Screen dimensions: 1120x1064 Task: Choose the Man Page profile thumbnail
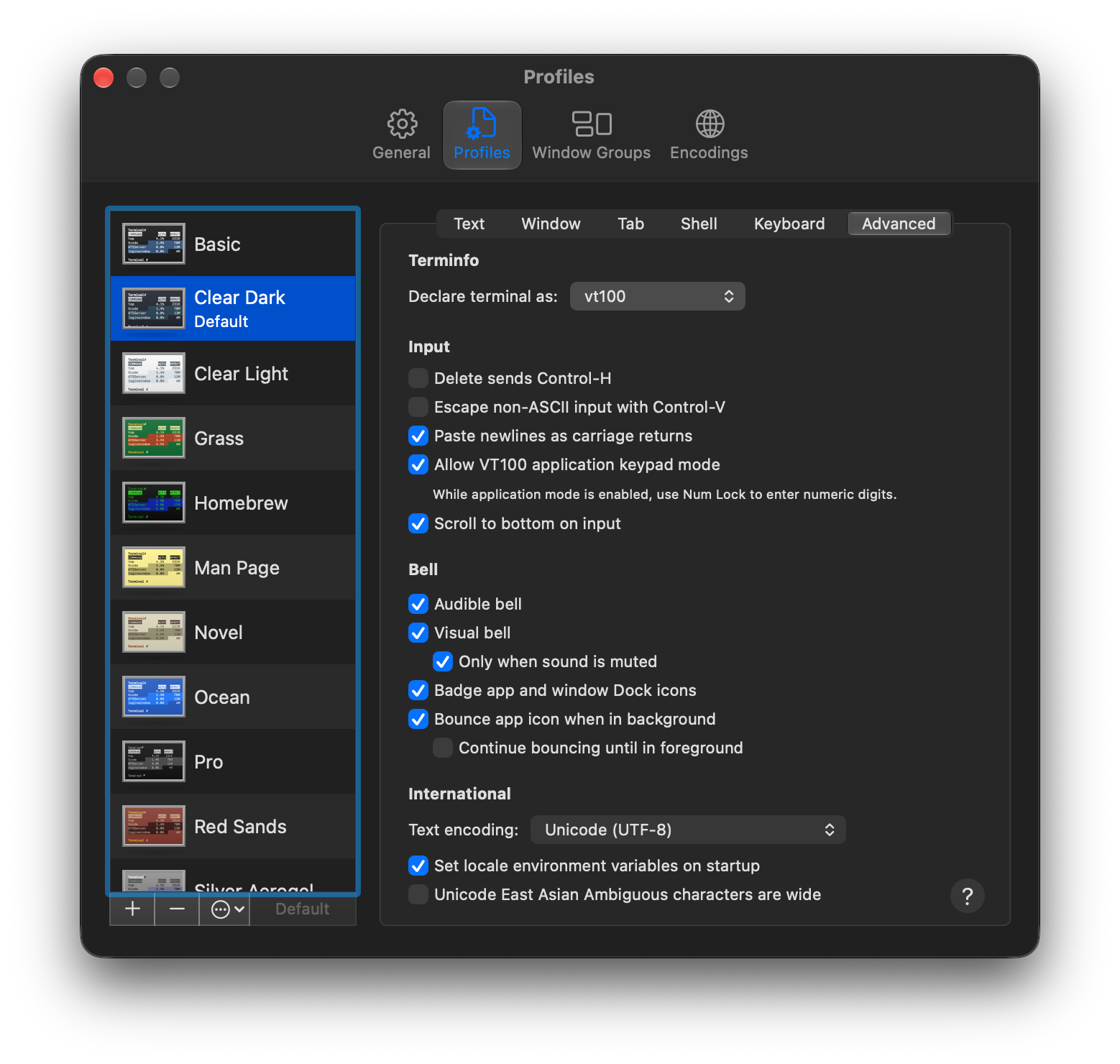coord(153,567)
